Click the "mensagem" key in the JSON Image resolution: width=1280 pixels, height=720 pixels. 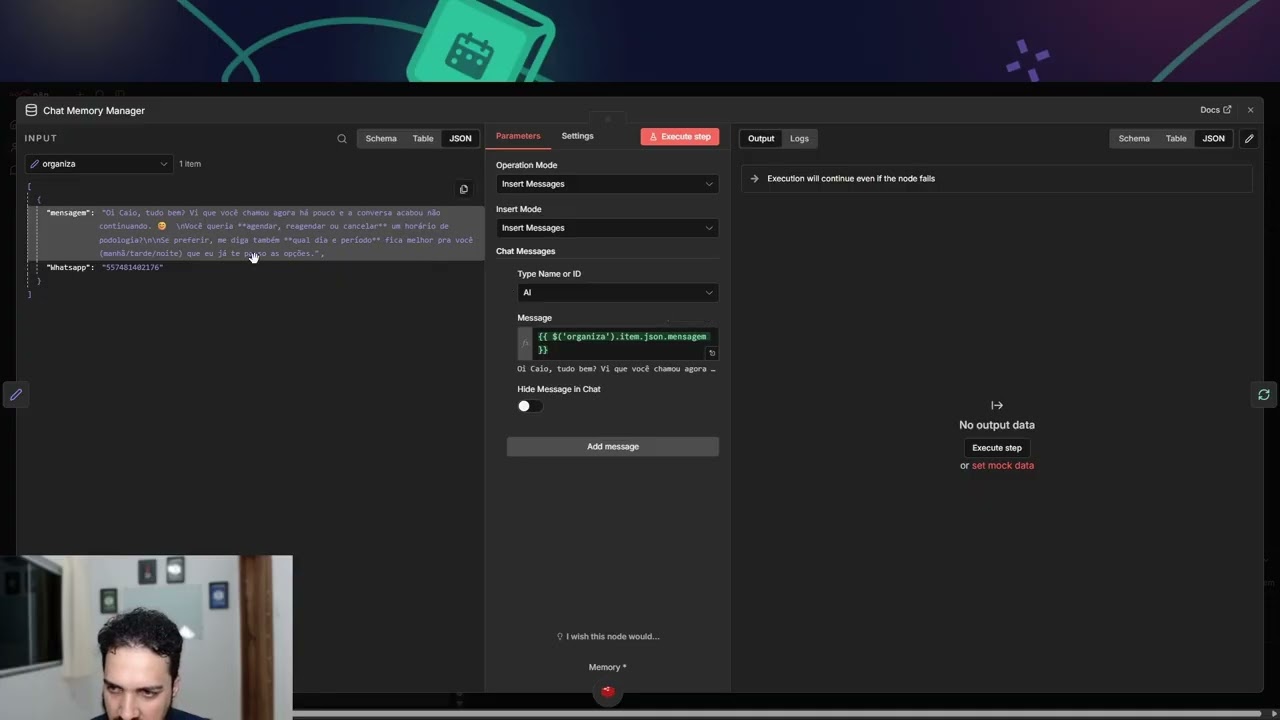(x=70, y=213)
